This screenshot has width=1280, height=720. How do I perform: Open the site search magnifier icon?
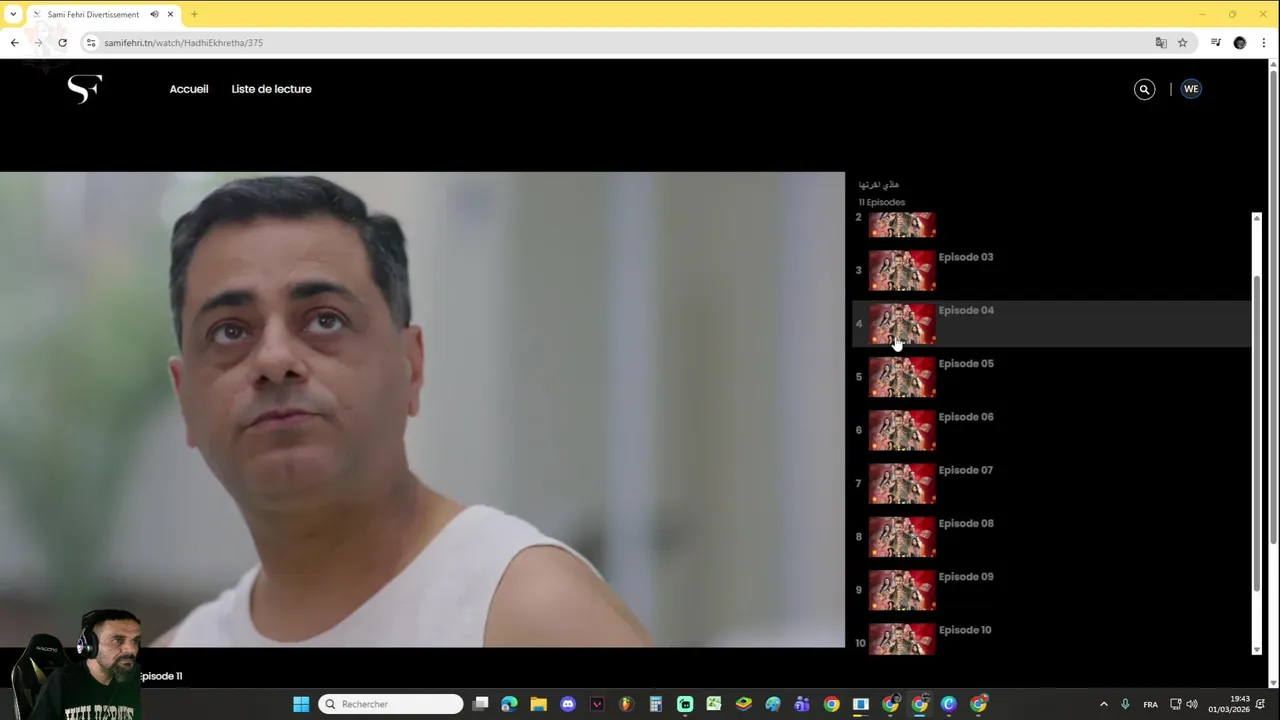[x=1144, y=89]
